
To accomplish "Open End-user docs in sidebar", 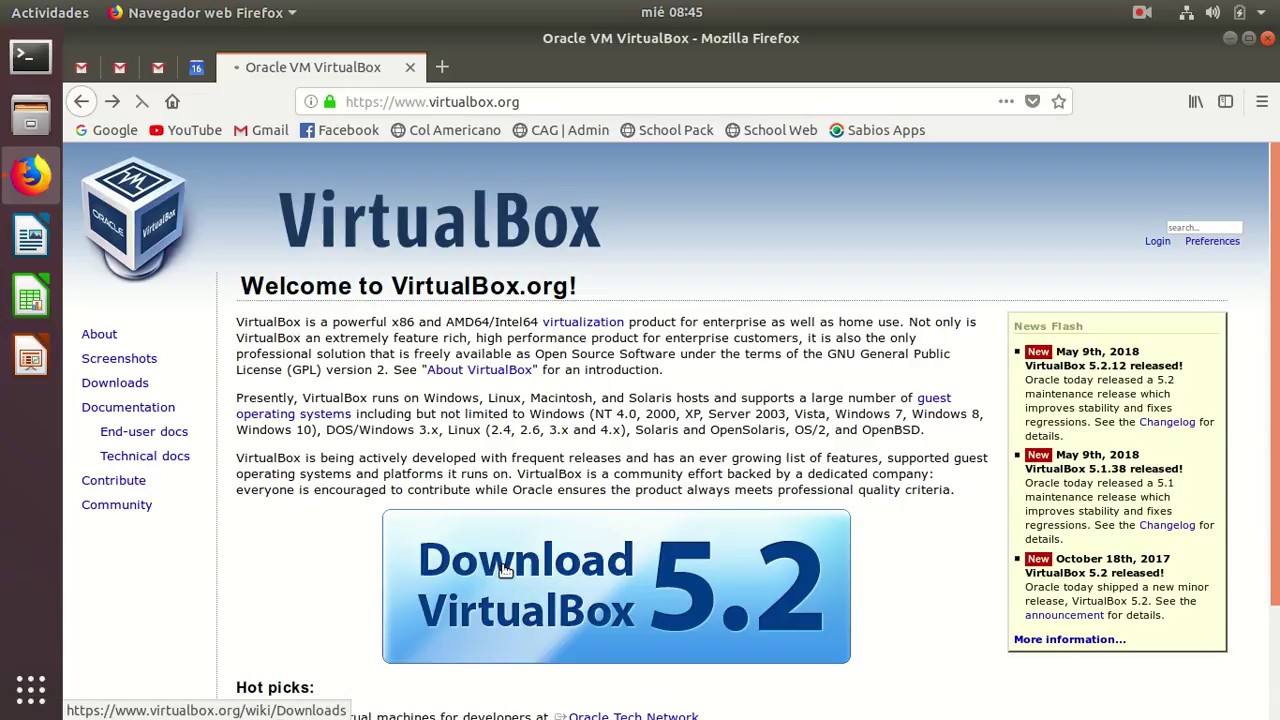I will [144, 432].
